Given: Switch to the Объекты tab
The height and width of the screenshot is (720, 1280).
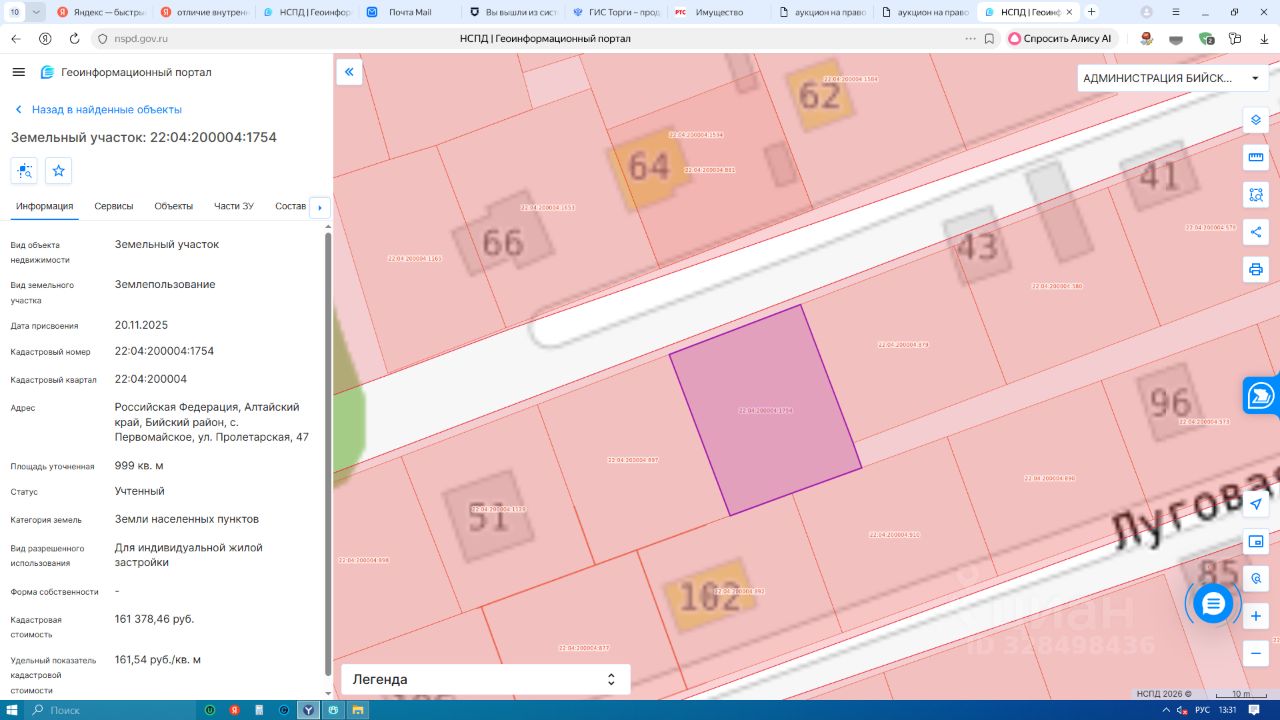Looking at the screenshot, I should click(x=174, y=206).
